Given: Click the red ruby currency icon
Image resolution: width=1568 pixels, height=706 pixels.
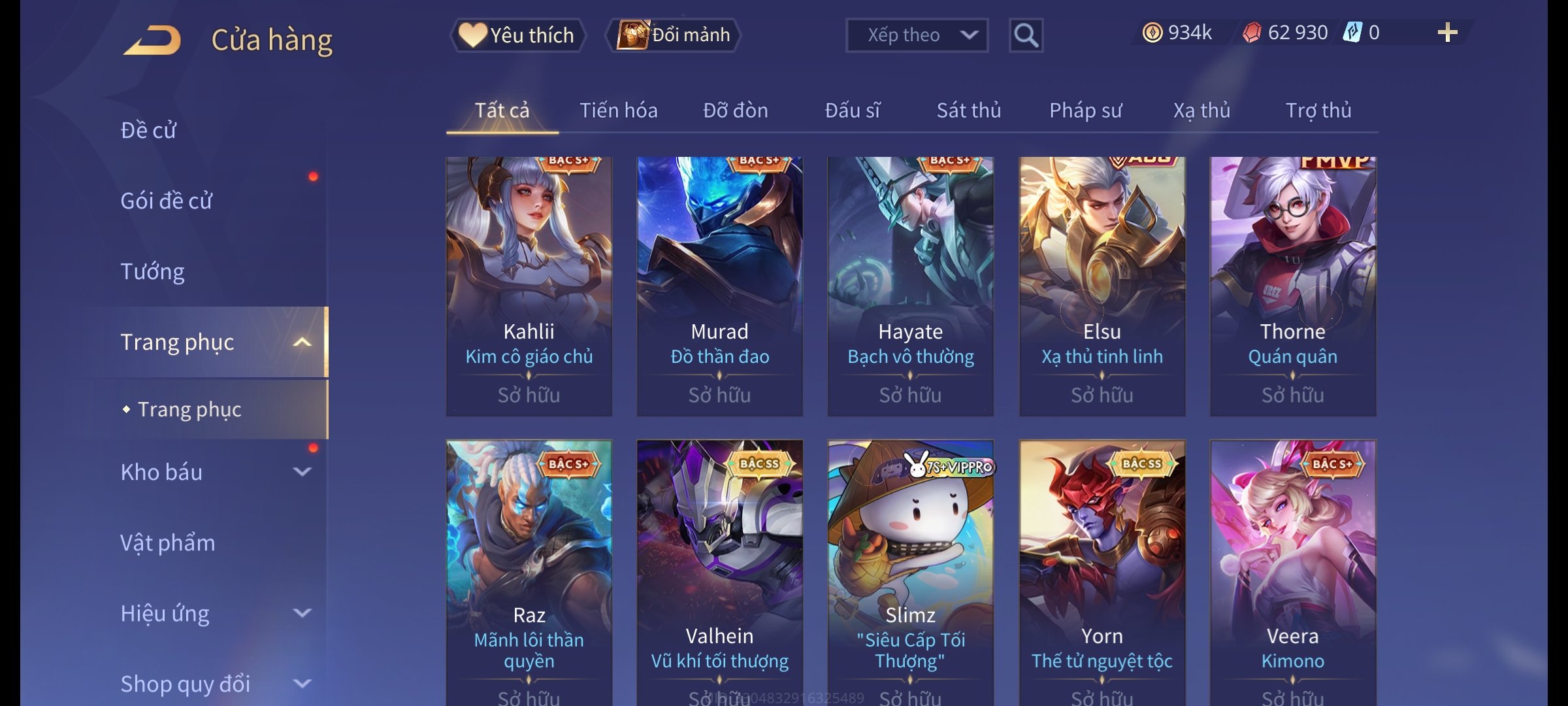Looking at the screenshot, I should click(1251, 33).
